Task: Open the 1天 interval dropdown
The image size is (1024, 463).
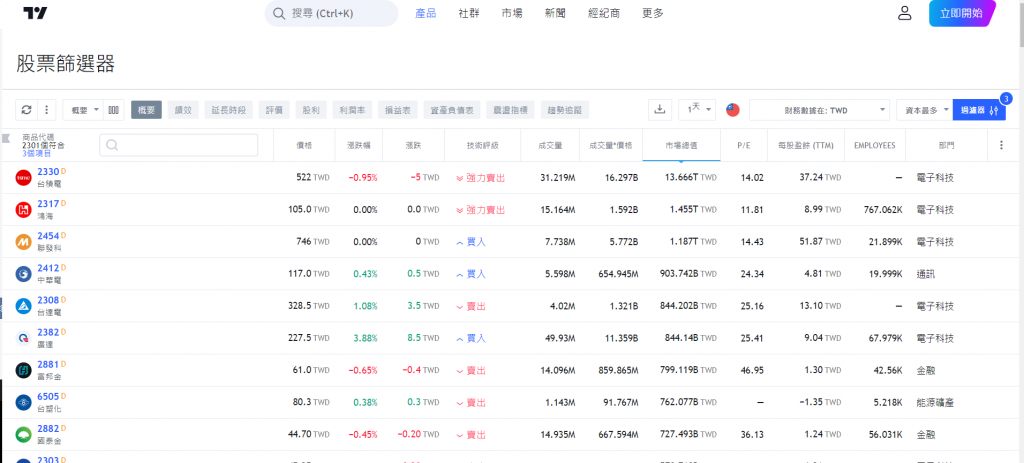Action: click(x=697, y=110)
